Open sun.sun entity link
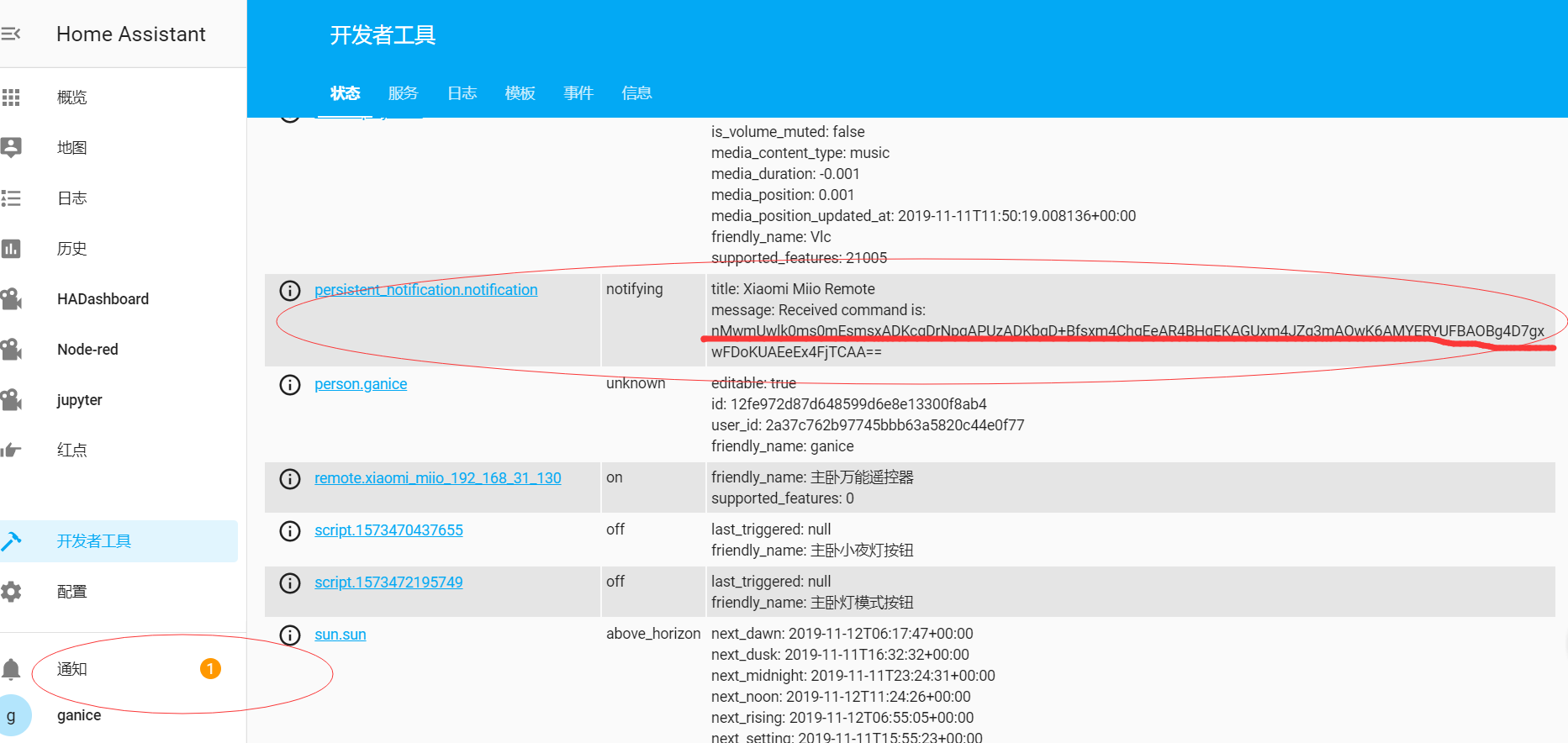The image size is (1568, 743). (x=341, y=635)
